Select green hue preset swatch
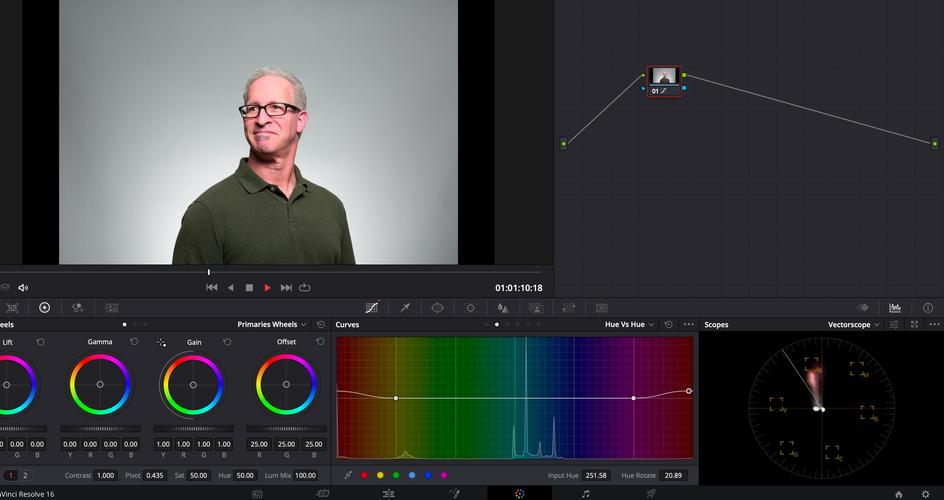The height and width of the screenshot is (500, 944). (x=396, y=475)
